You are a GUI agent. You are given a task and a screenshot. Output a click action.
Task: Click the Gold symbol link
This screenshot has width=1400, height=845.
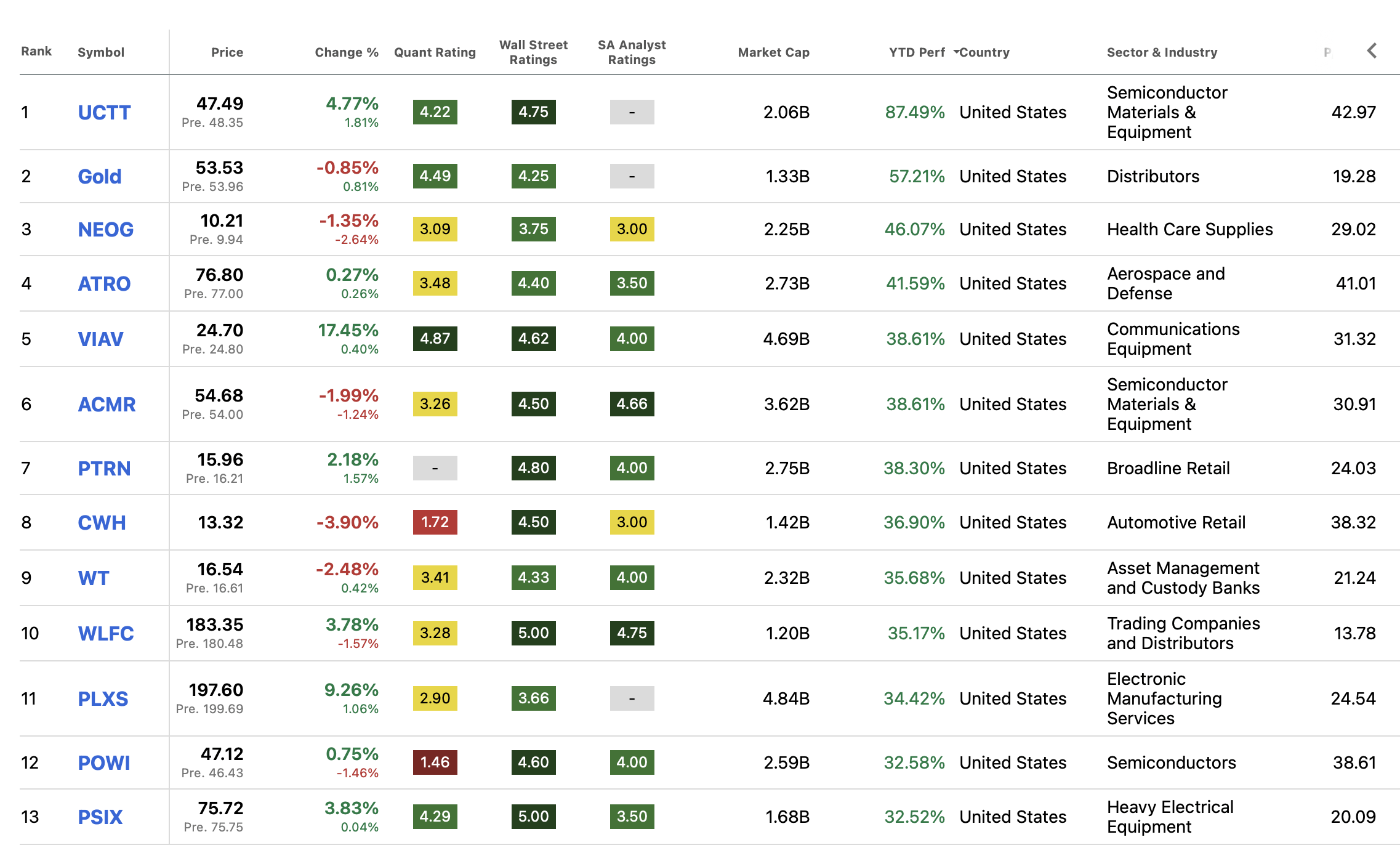[x=99, y=177]
